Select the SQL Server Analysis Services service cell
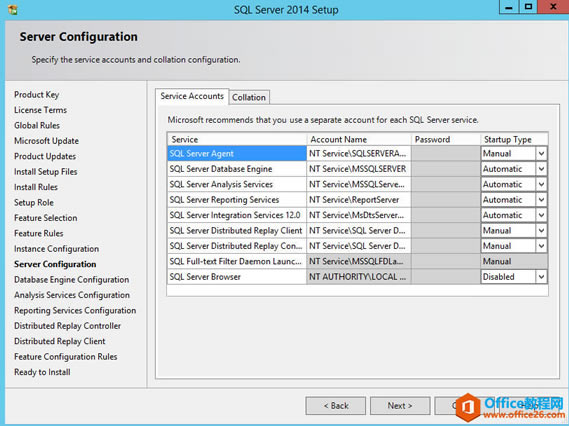Screen dimensions: 569x426 coord(237,184)
